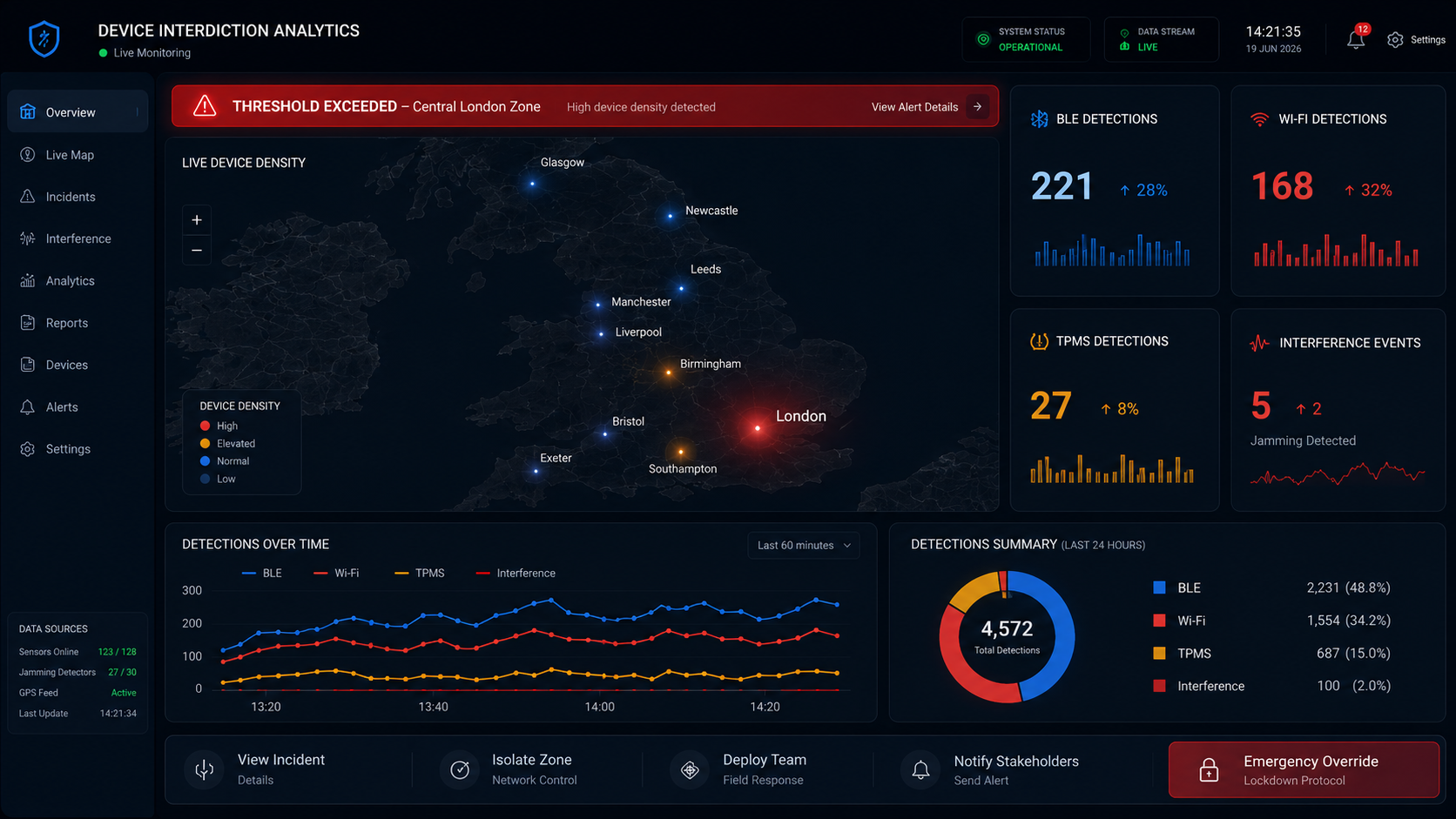Zoom in on the density map

click(x=197, y=220)
